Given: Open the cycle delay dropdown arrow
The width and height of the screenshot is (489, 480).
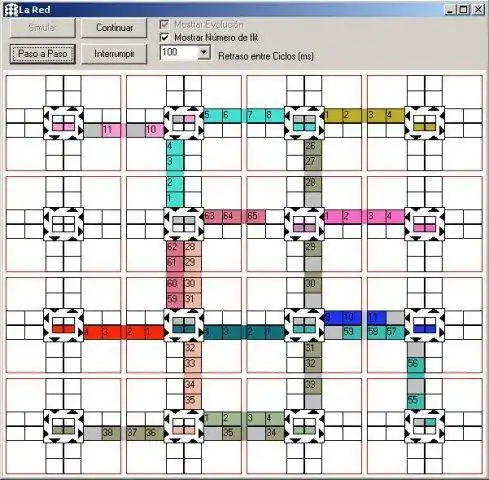Looking at the screenshot, I should point(204,53).
